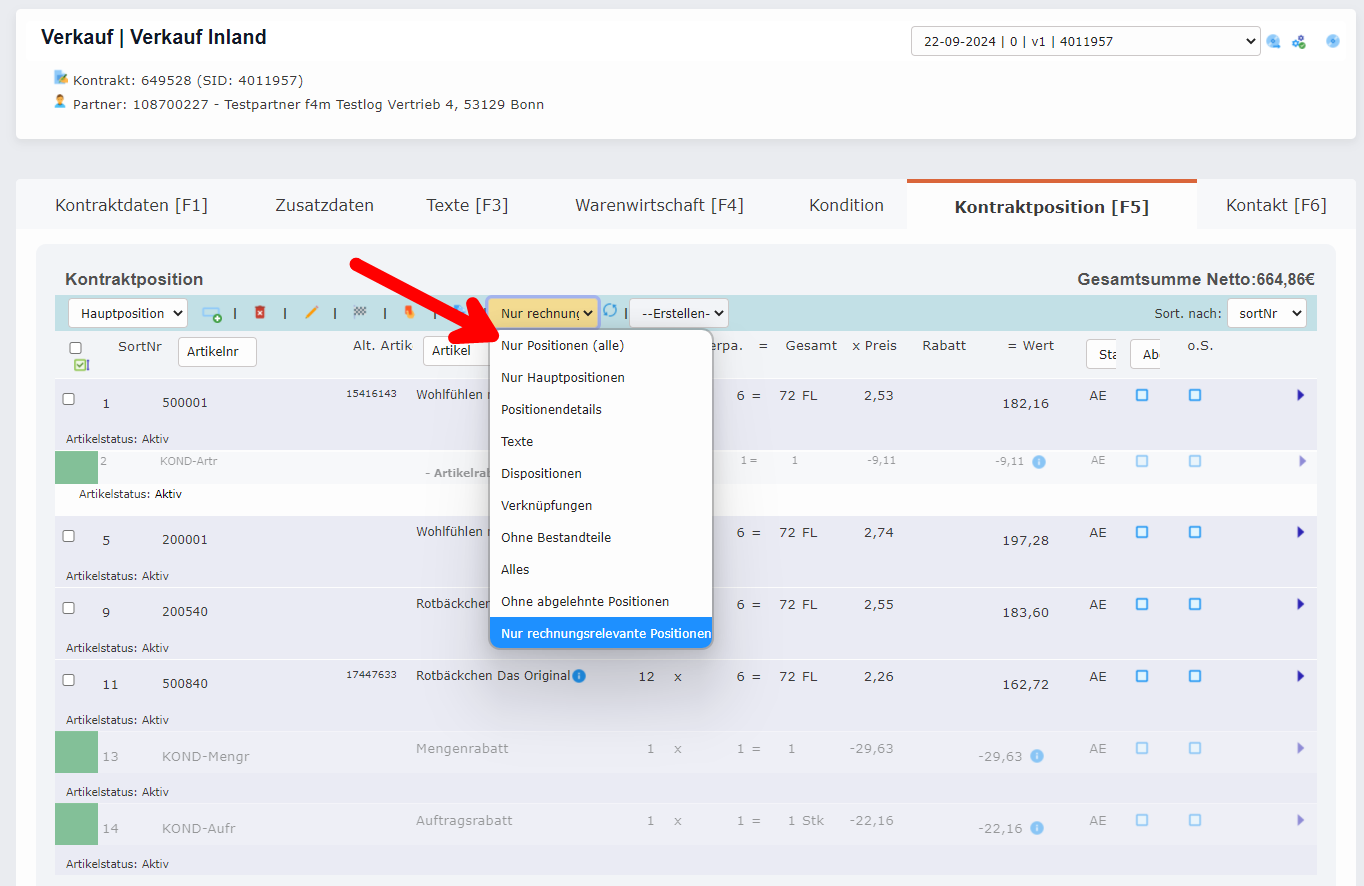
Task: Click the Artikelnr filter input field
Action: [x=217, y=352]
